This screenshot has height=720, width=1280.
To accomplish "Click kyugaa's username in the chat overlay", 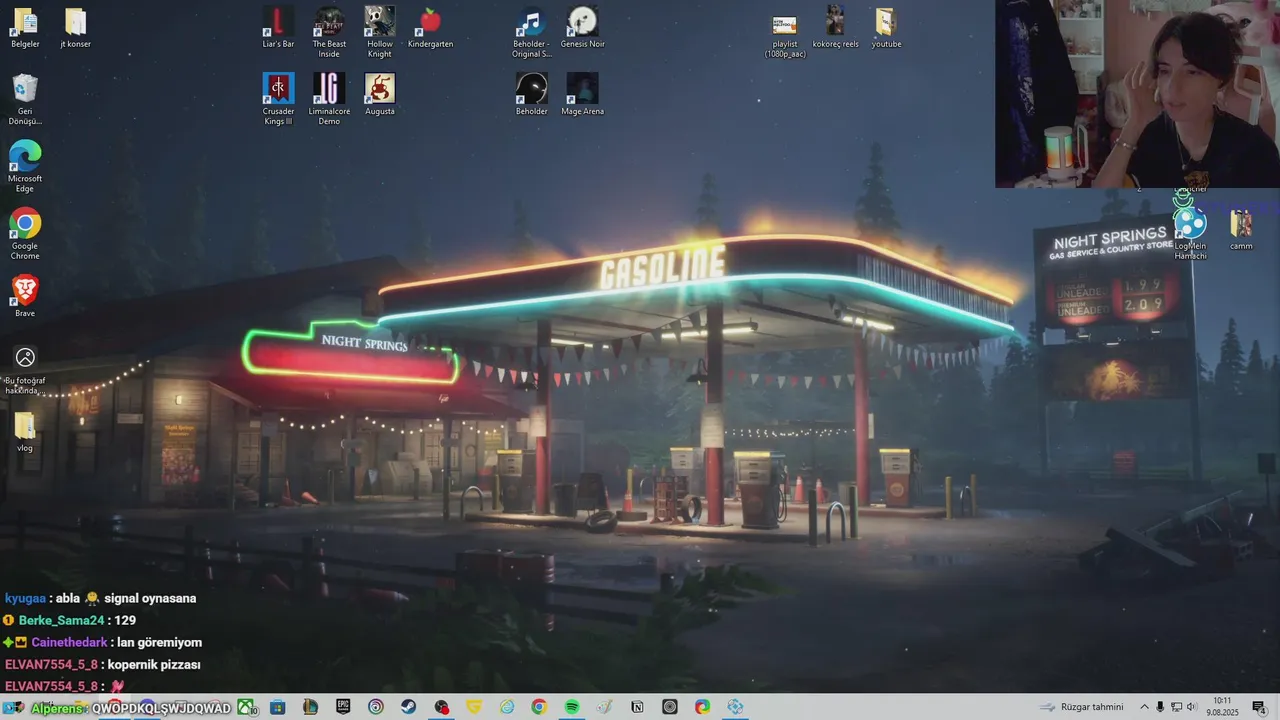I will 25,598.
